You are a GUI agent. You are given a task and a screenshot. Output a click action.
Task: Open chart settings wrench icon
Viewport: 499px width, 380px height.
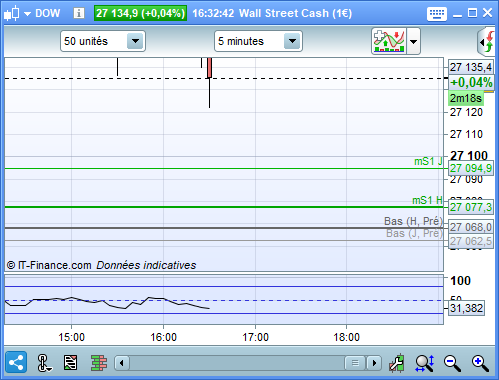[397, 363]
